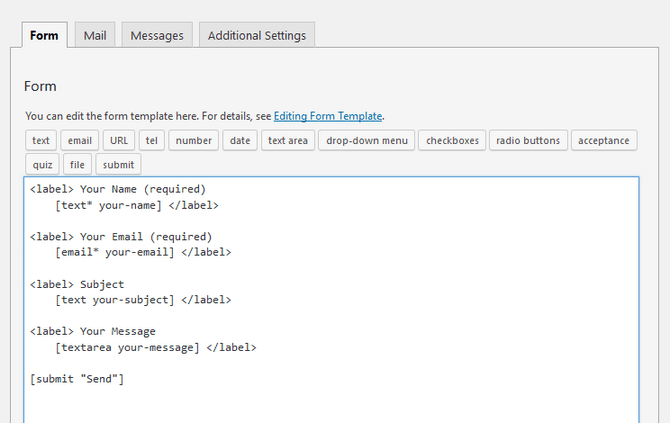Viewport: 670px width, 423px height.
Task: Click the text area tag button
Action: (288, 140)
